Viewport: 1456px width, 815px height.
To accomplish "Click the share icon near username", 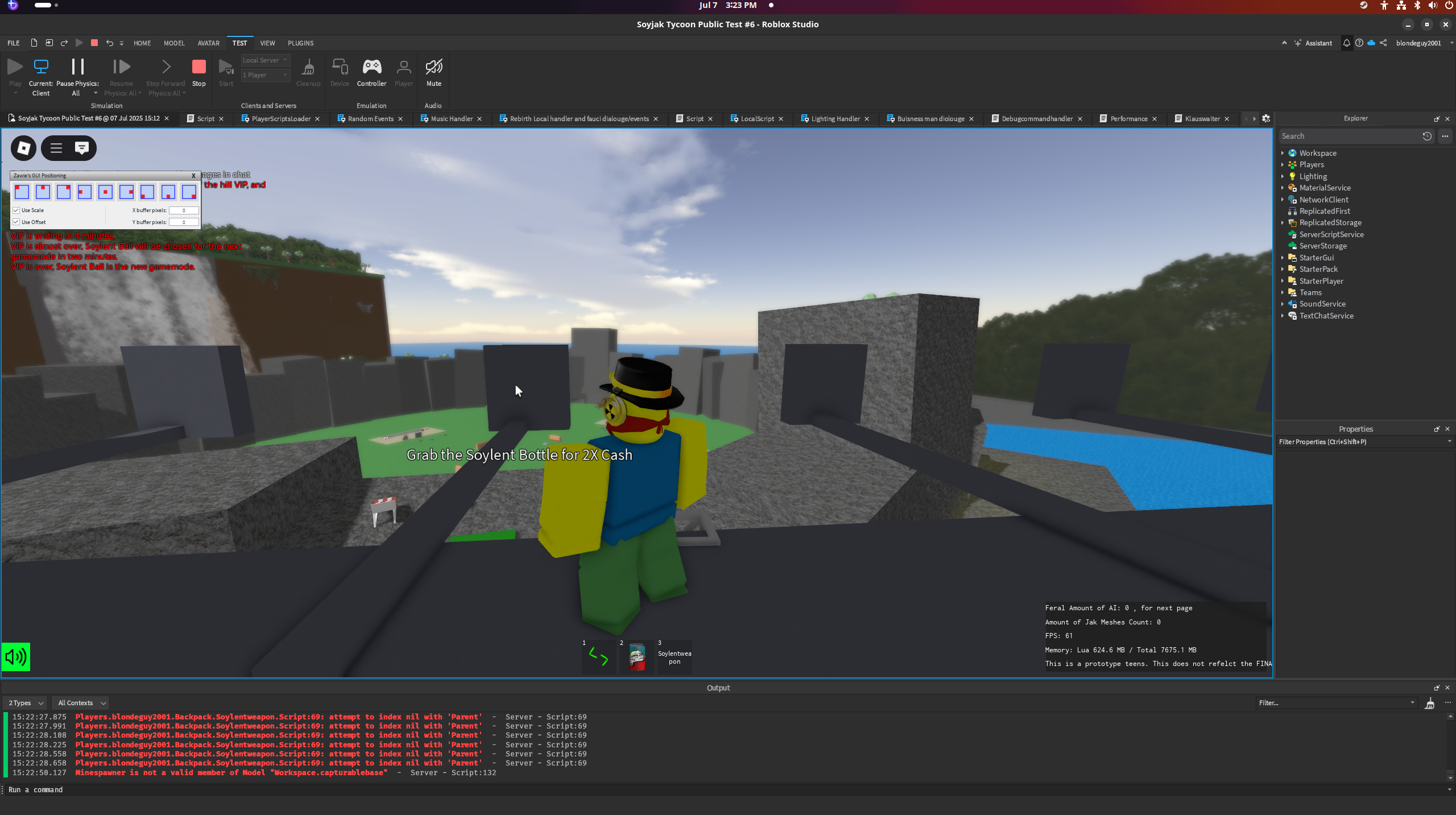I will [1383, 43].
